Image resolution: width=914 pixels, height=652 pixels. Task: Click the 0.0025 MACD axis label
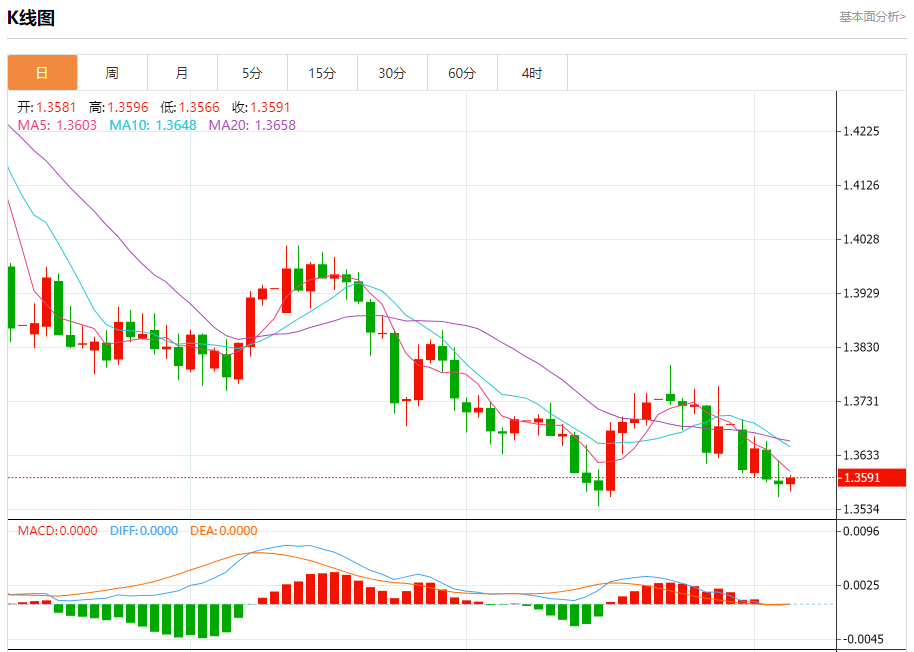click(x=862, y=586)
